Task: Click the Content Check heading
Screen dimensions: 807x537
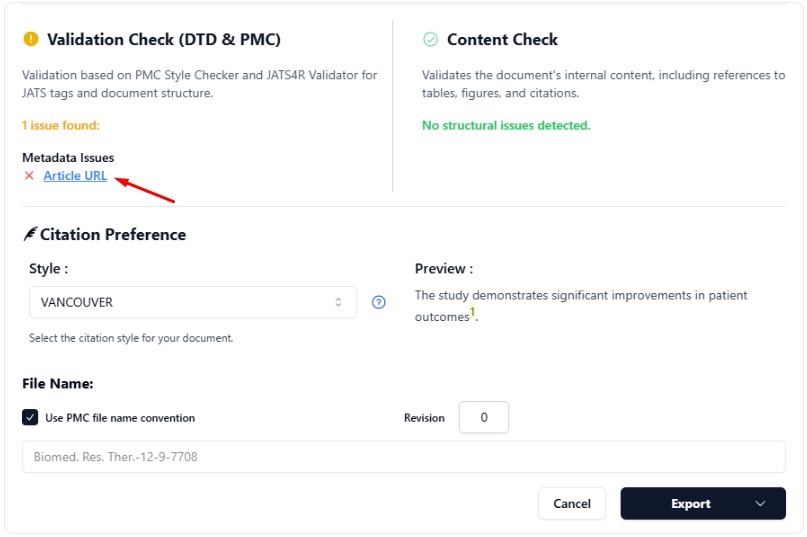Action: tap(502, 40)
